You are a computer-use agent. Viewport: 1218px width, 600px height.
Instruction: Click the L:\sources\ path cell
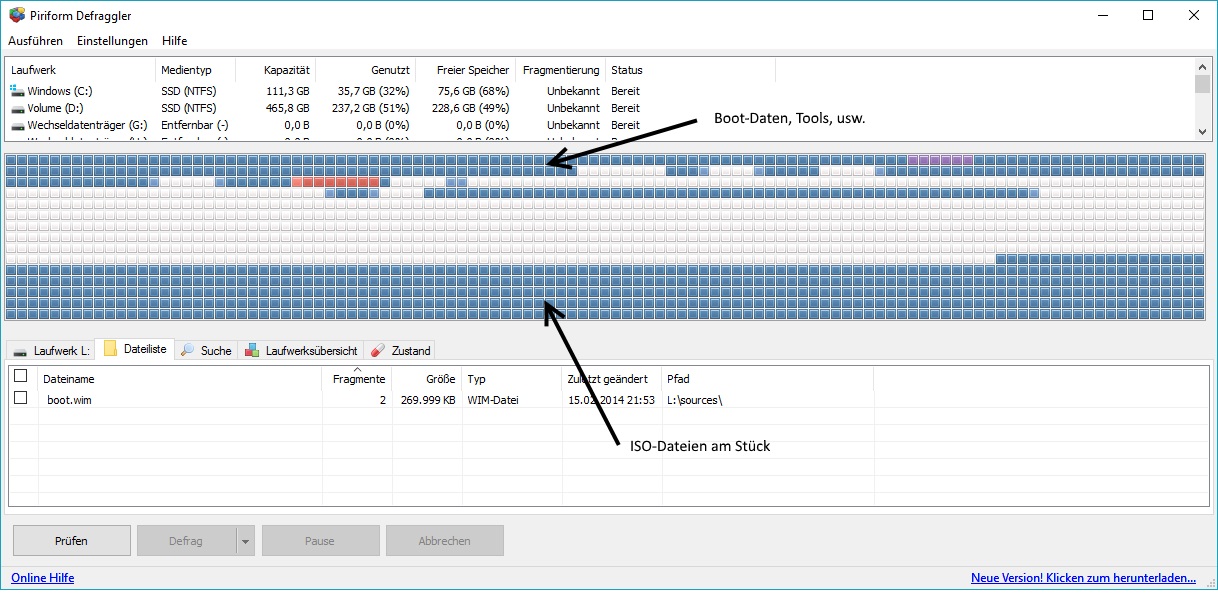(x=694, y=399)
